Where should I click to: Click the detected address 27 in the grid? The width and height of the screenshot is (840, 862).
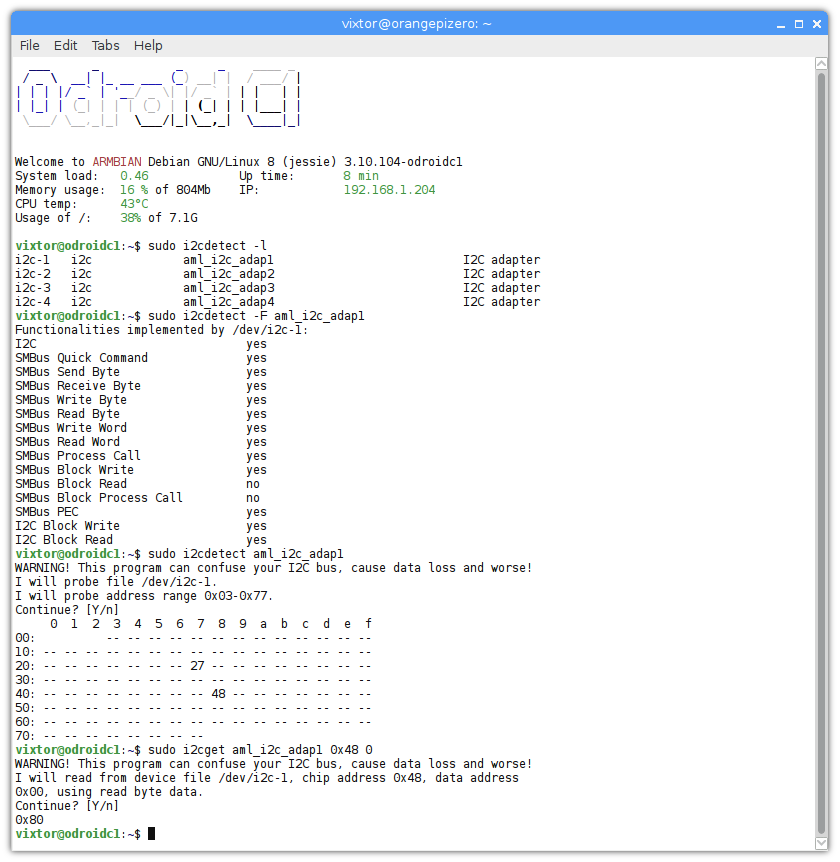198,665
